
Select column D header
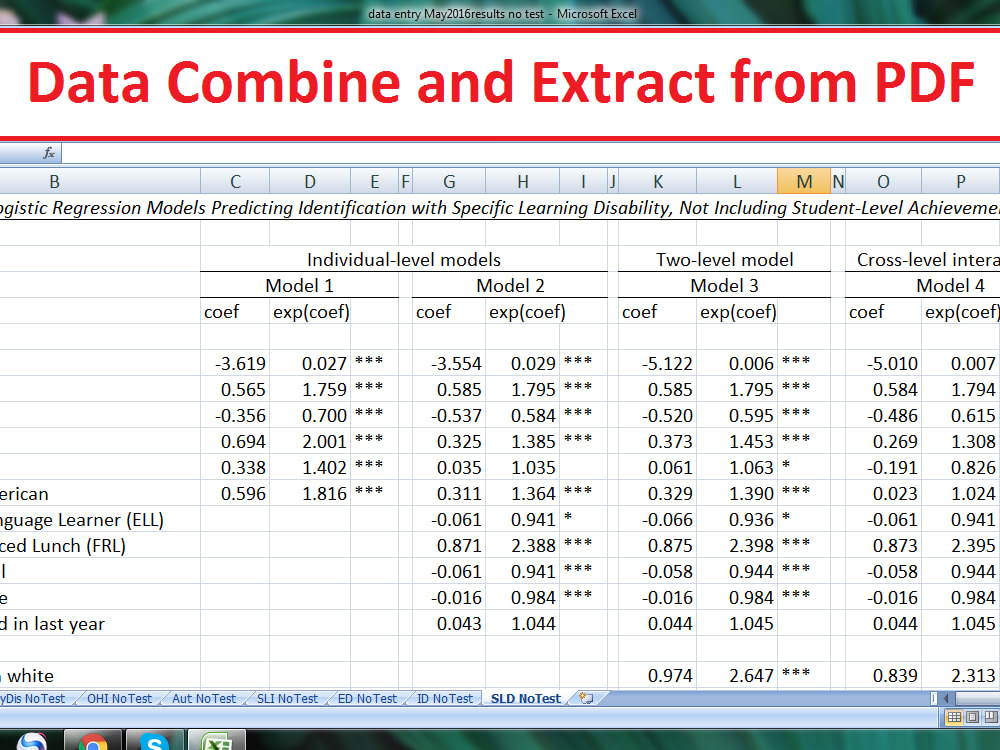coord(309,182)
